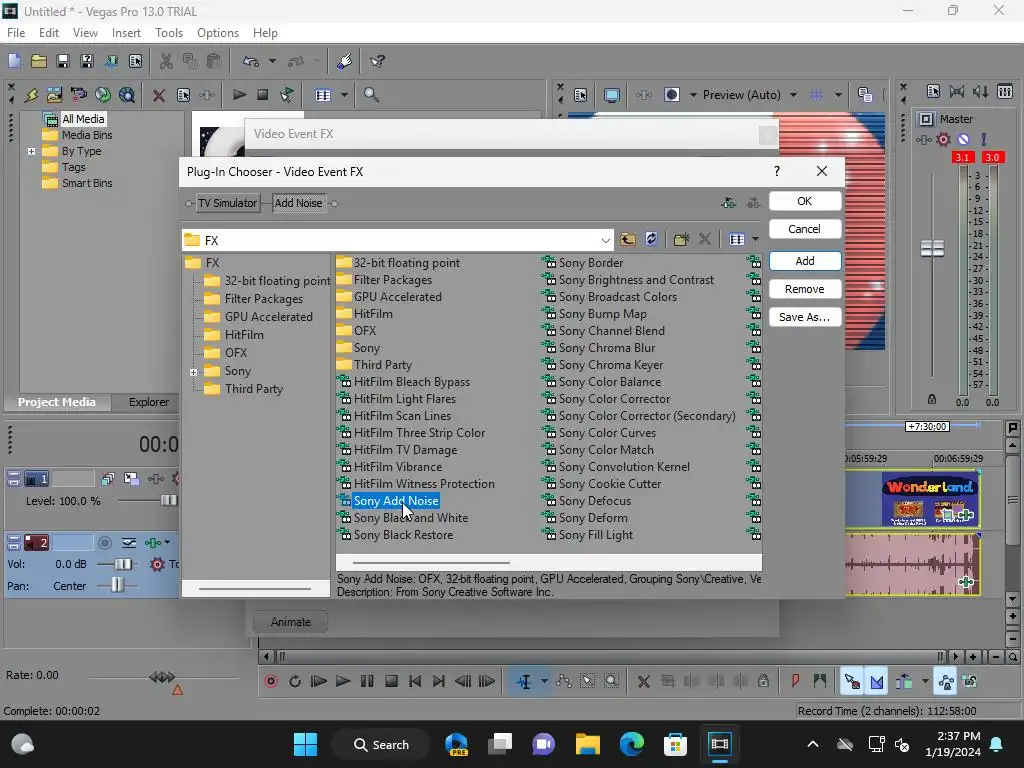This screenshot has height=768, width=1024.
Task: Save project using the floppy disk icon
Action: (63, 61)
